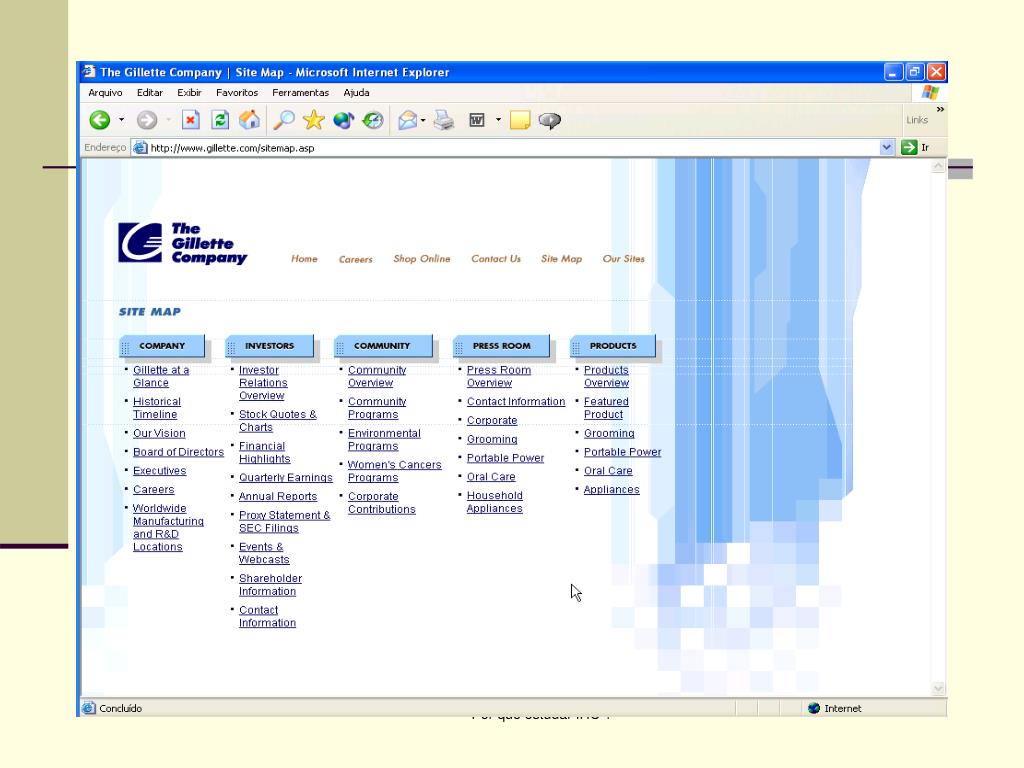Click the Internet zone globe icon

pyautogui.click(x=814, y=709)
